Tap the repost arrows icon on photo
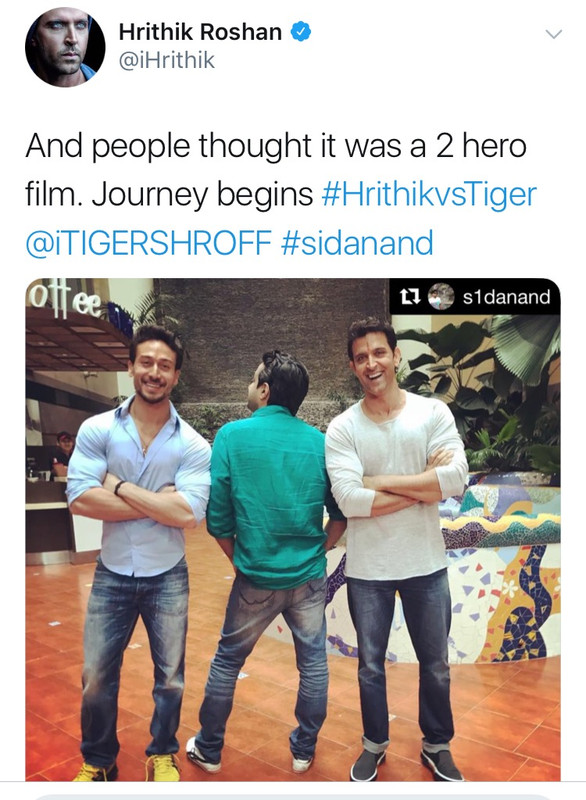This screenshot has height=800, width=586. pyautogui.click(x=410, y=296)
